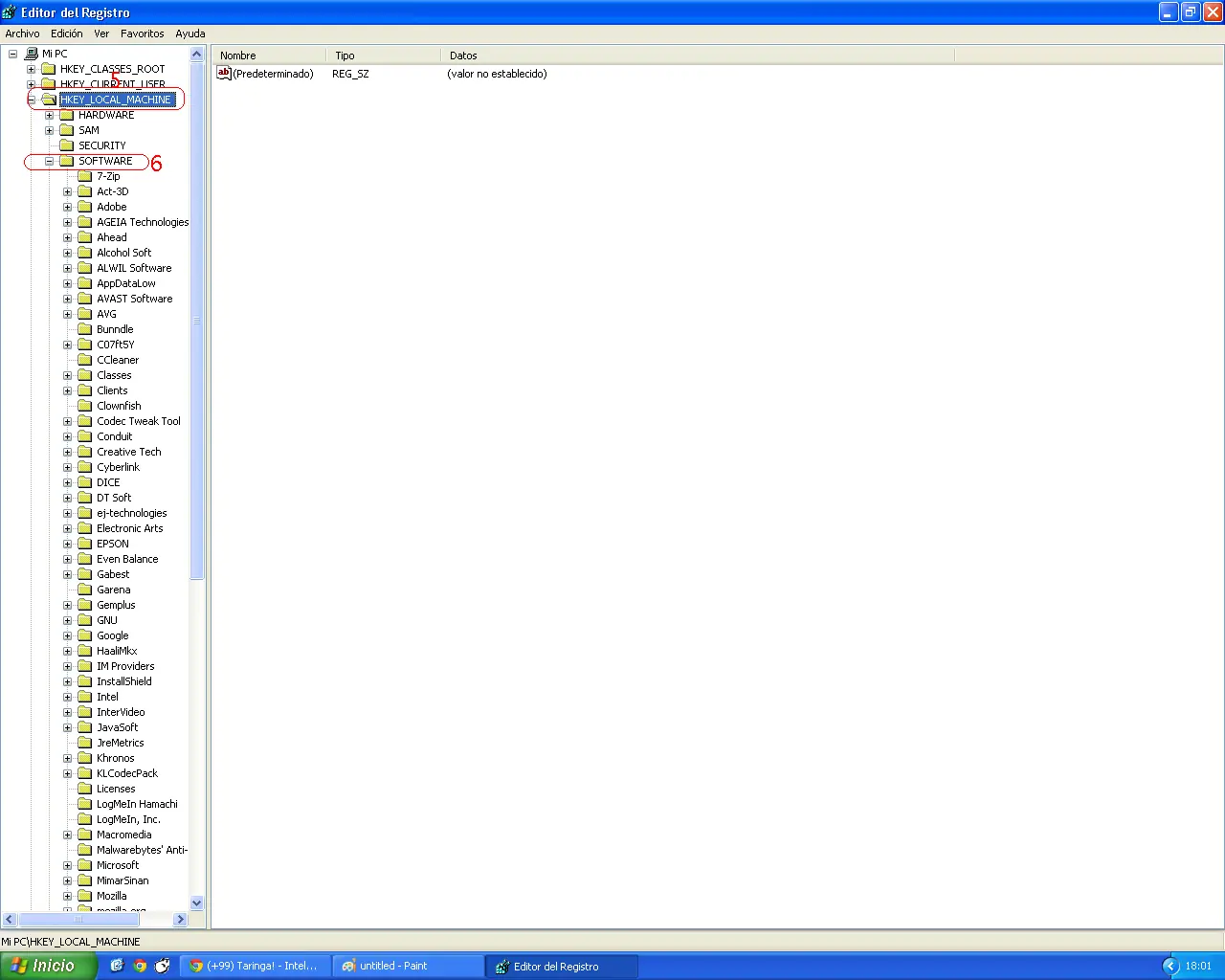Viewport: 1225px width, 980px height.
Task: Click the Show Desktop quick launch icon
Action: point(117,966)
